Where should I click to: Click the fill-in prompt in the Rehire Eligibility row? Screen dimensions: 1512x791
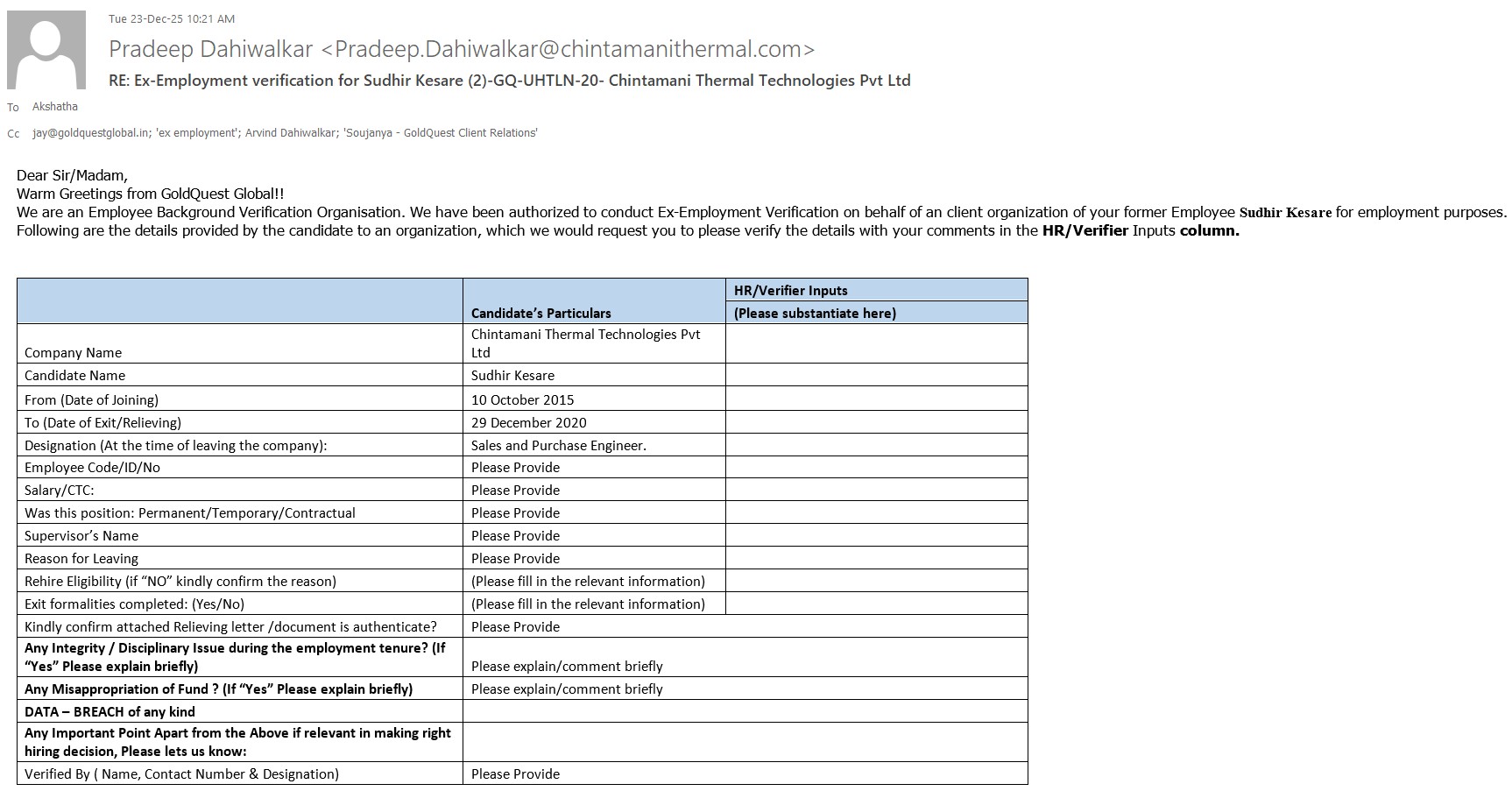coord(588,581)
